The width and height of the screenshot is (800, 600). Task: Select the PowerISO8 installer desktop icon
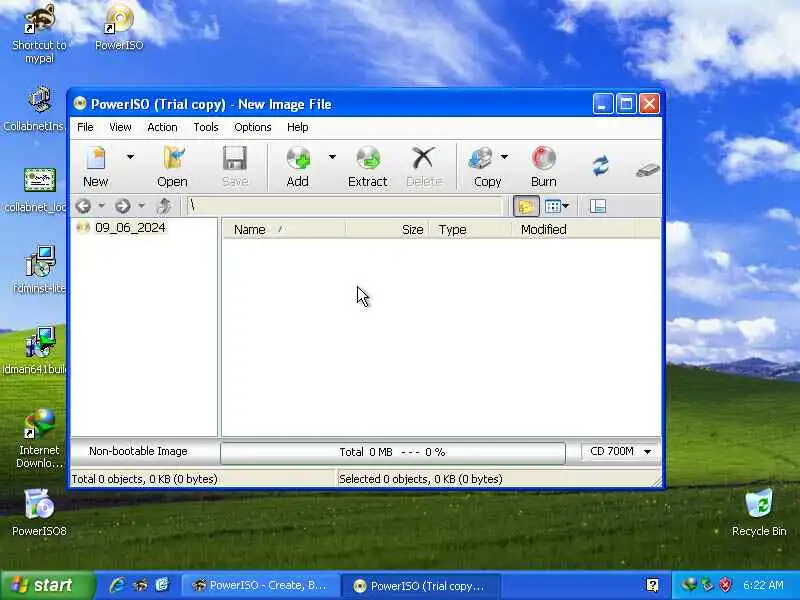pyautogui.click(x=39, y=512)
